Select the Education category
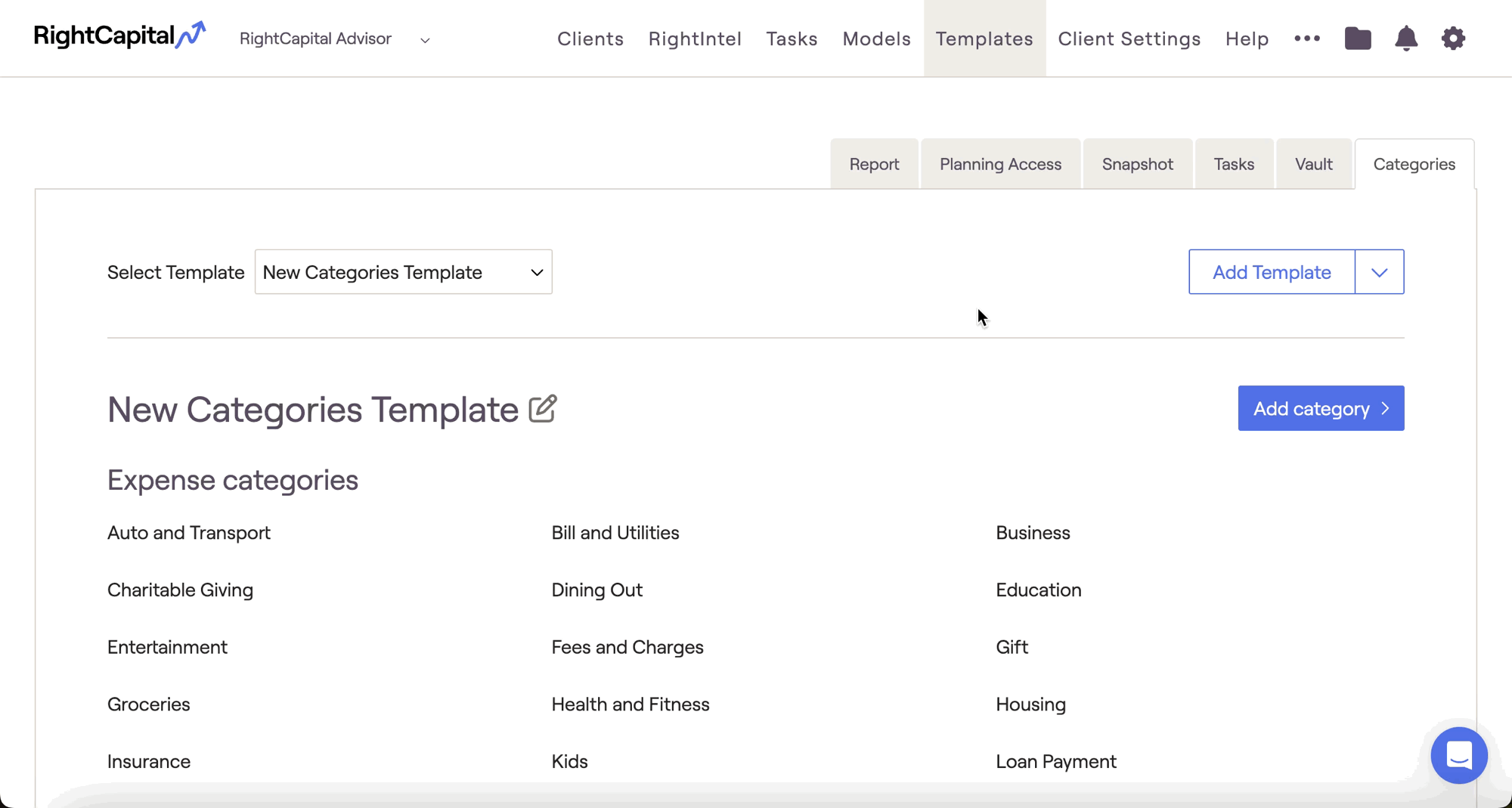 1038,590
